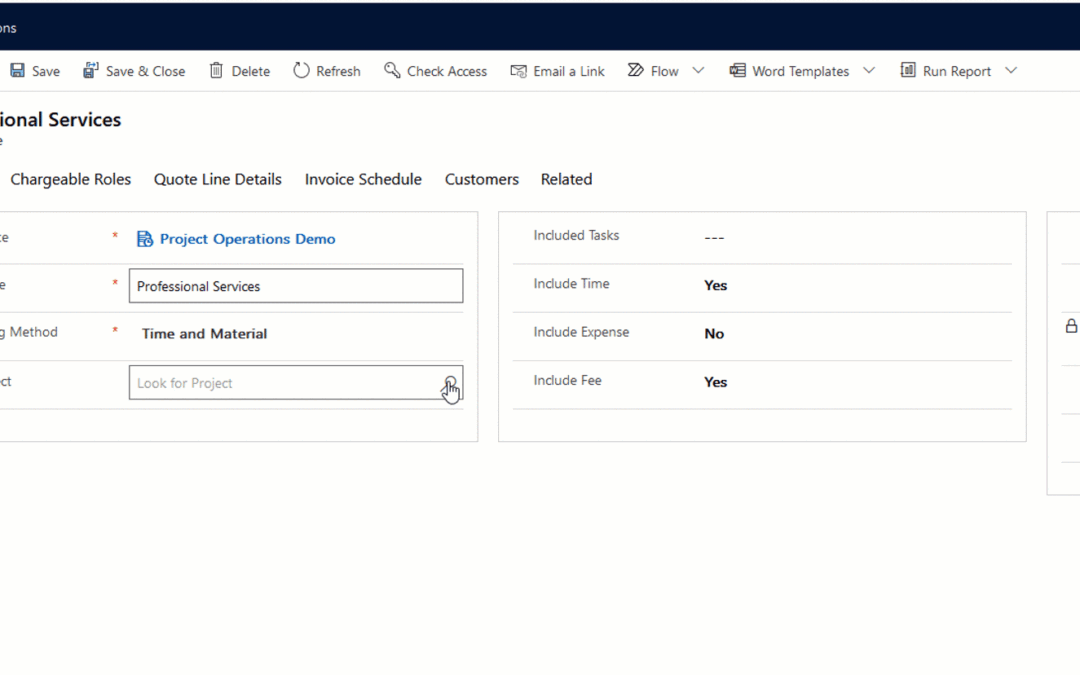1080x675 pixels.
Task: Click the Include Fee label
Action: click(x=568, y=380)
